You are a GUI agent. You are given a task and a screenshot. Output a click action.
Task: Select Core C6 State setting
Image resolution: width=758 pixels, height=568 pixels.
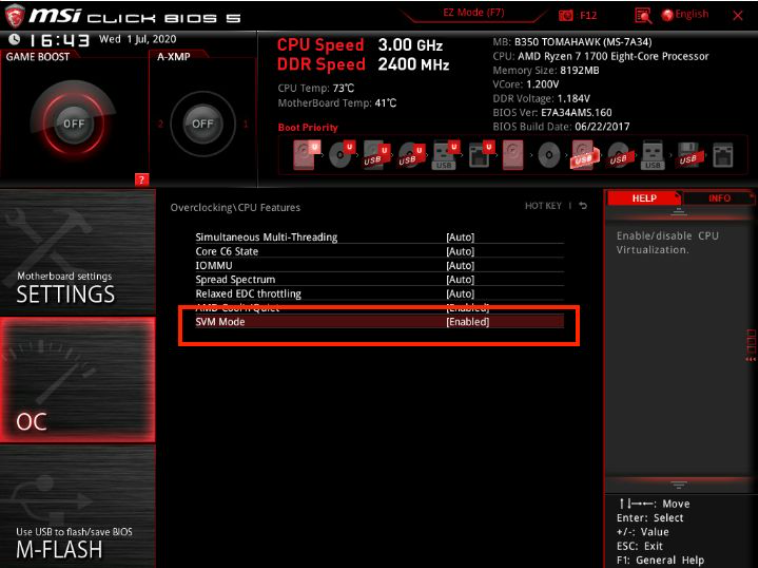point(227,251)
